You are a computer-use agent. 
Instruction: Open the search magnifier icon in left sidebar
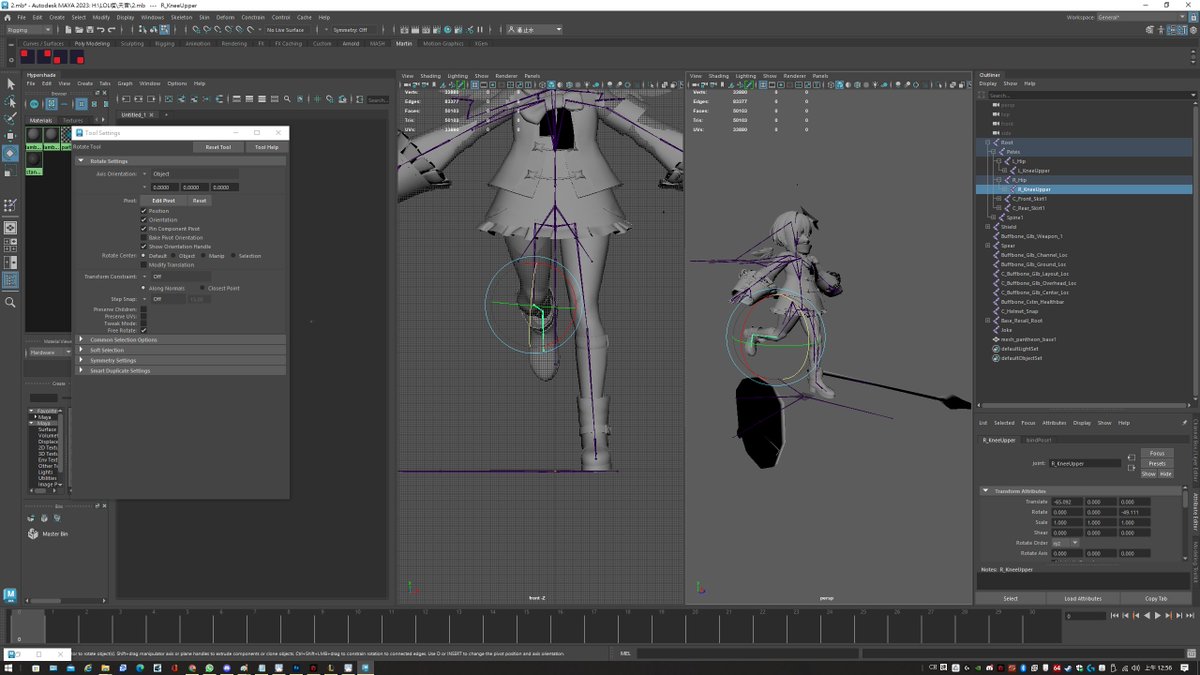pos(9,302)
